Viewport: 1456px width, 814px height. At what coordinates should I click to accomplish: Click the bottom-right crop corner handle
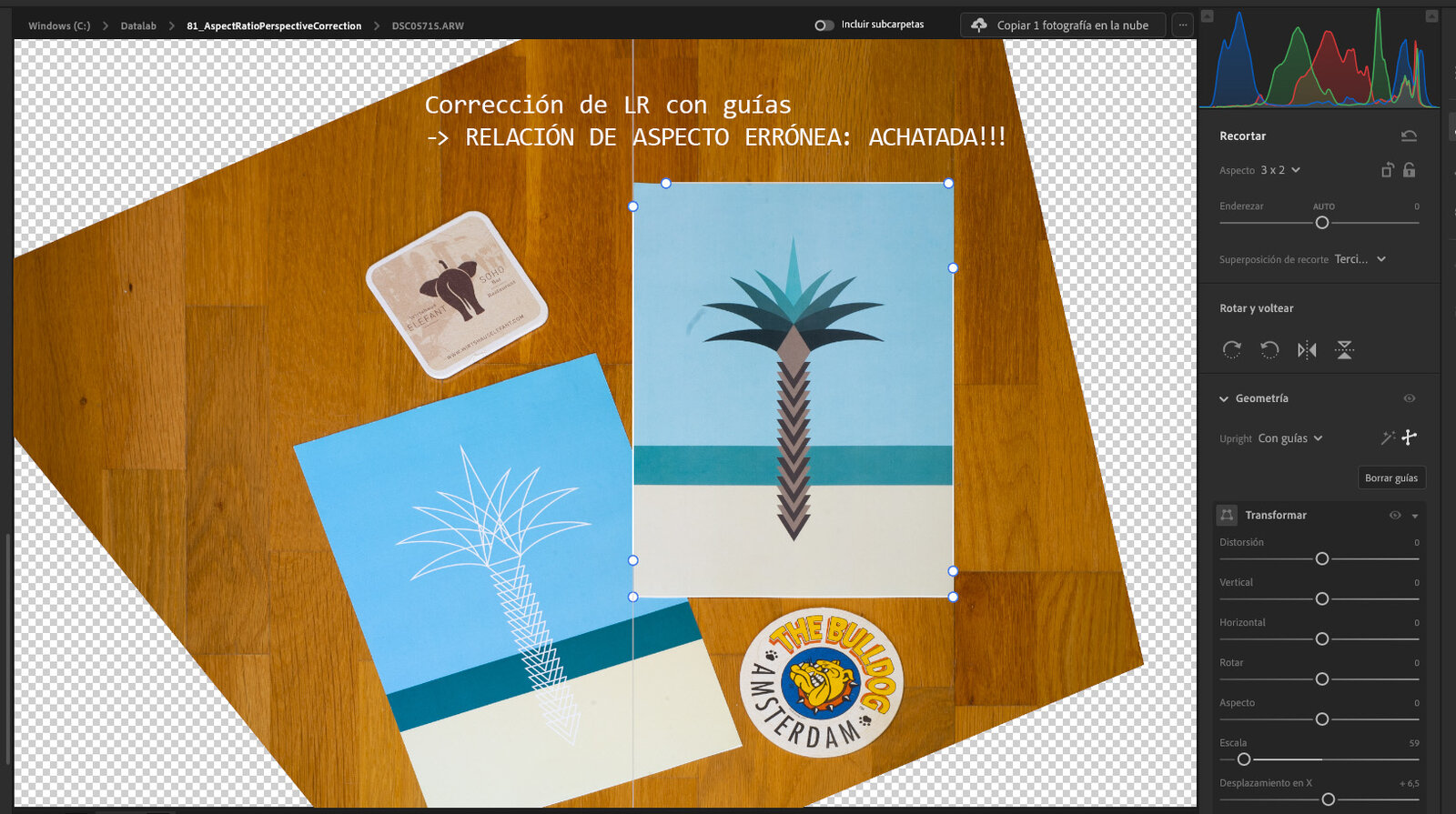[x=953, y=597]
